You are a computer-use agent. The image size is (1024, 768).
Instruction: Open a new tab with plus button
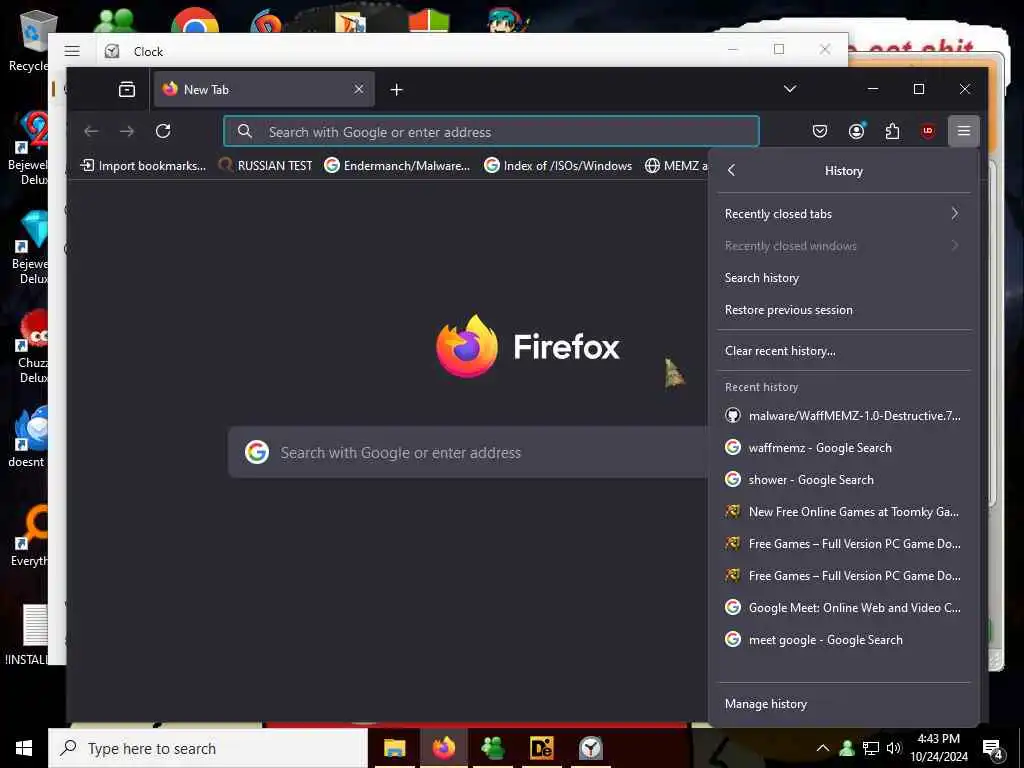coord(396,89)
